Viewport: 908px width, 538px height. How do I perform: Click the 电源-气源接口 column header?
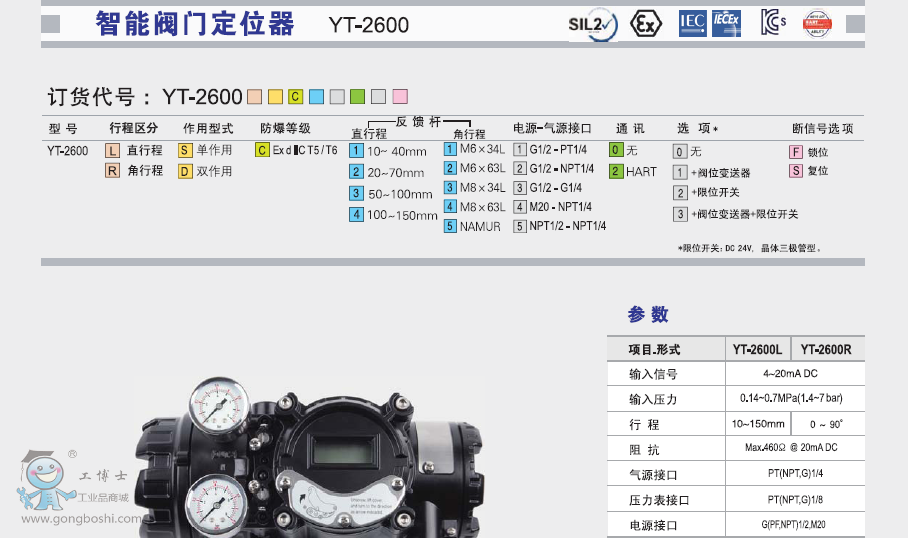(x=552, y=128)
